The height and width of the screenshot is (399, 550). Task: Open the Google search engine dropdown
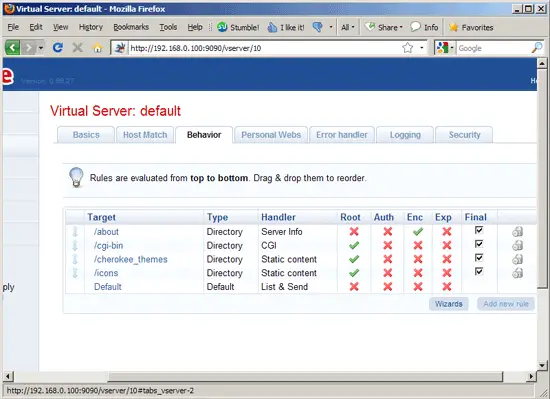coord(444,48)
